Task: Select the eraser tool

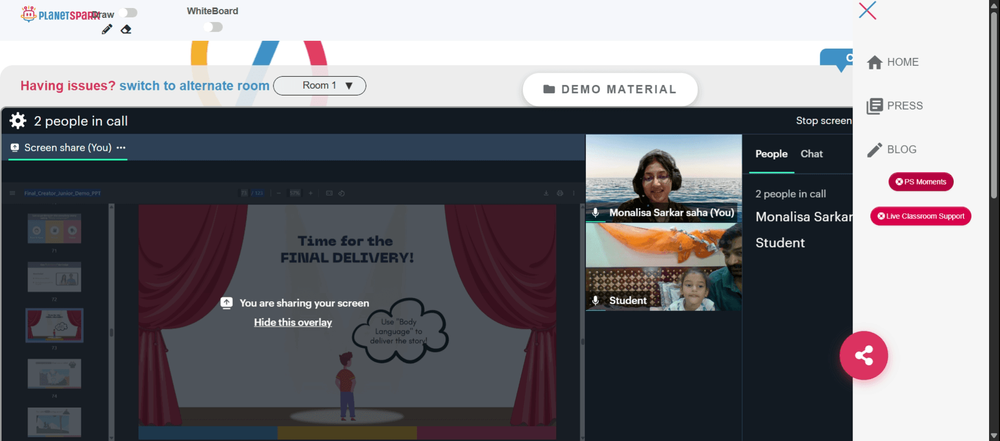Action: (126, 29)
